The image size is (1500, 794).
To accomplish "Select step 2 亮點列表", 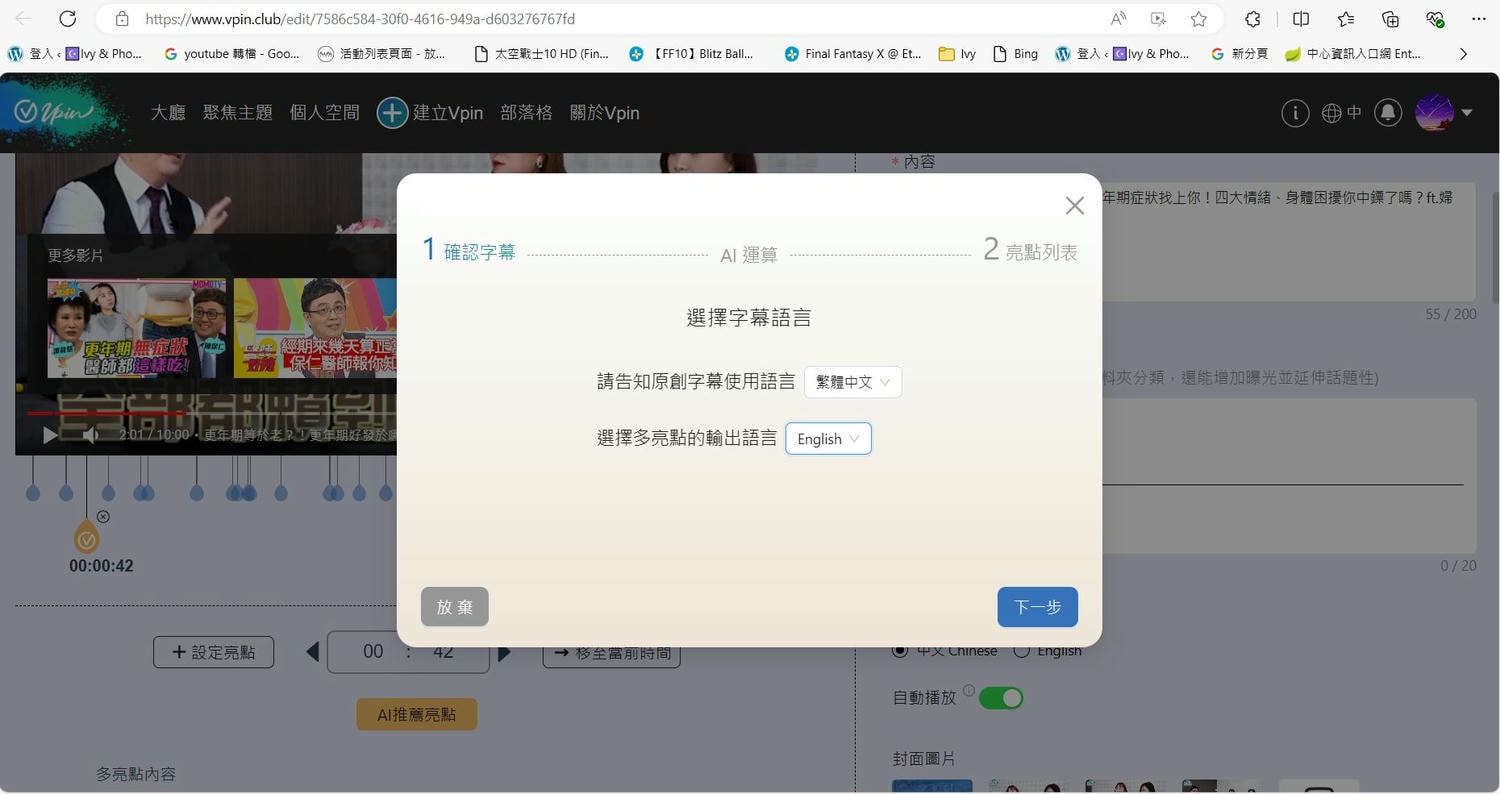I will point(1030,250).
